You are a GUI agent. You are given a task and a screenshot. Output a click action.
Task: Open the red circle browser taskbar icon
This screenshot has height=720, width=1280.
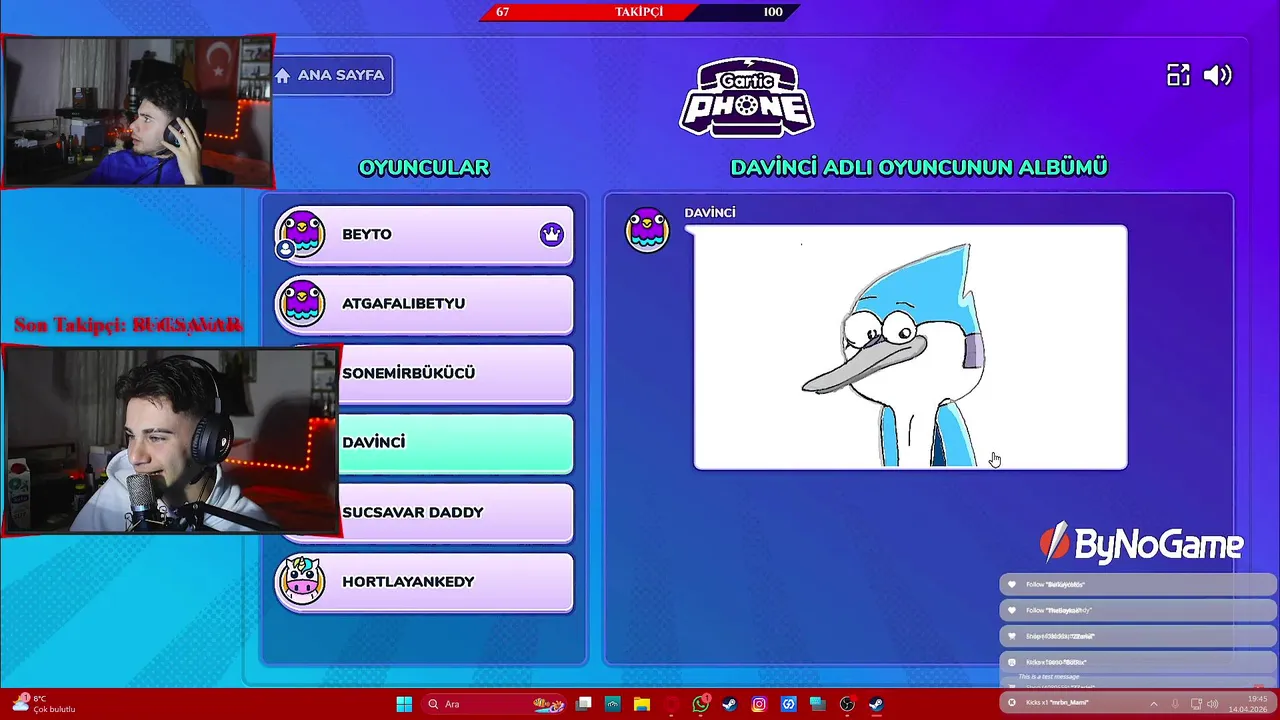(x=671, y=704)
